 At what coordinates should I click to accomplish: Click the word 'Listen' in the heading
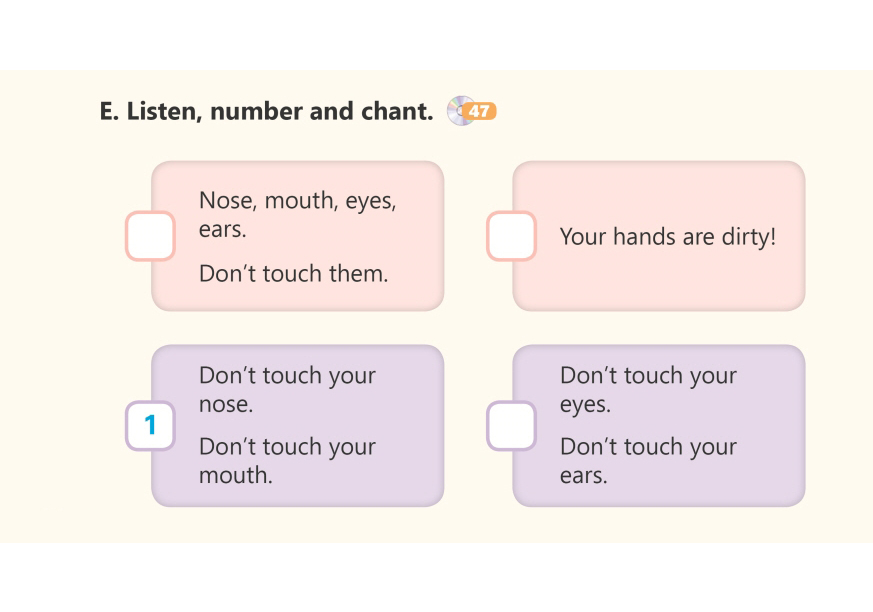[x=163, y=111]
